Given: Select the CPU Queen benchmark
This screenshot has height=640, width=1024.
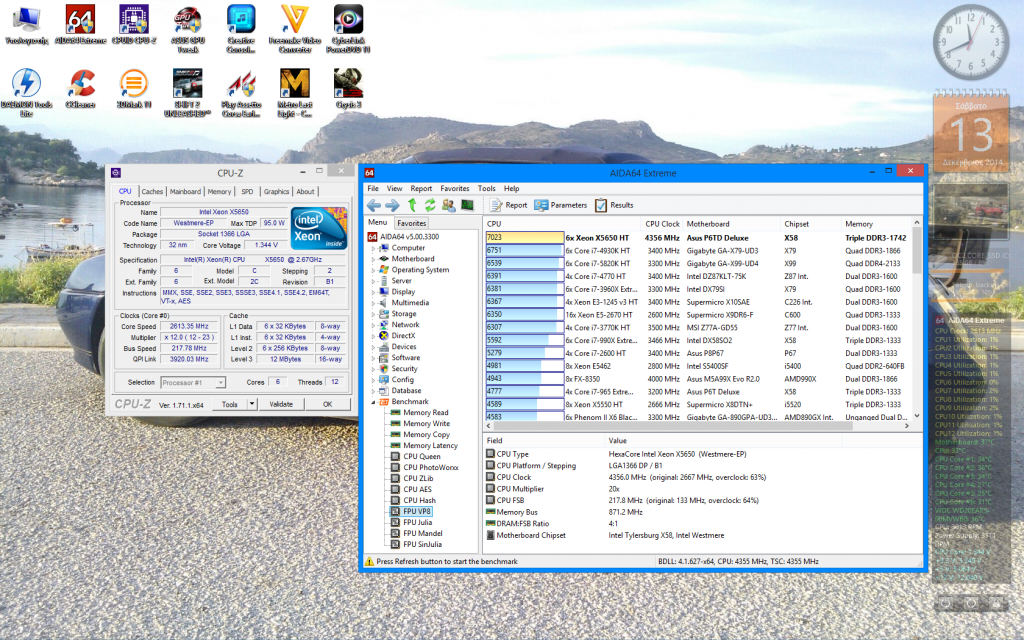Looking at the screenshot, I should pos(421,456).
